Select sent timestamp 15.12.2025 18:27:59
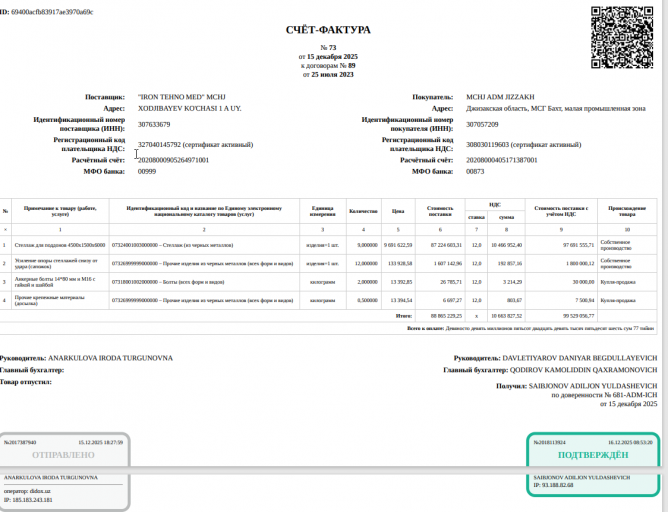The height and width of the screenshot is (512, 668). [x=101, y=443]
